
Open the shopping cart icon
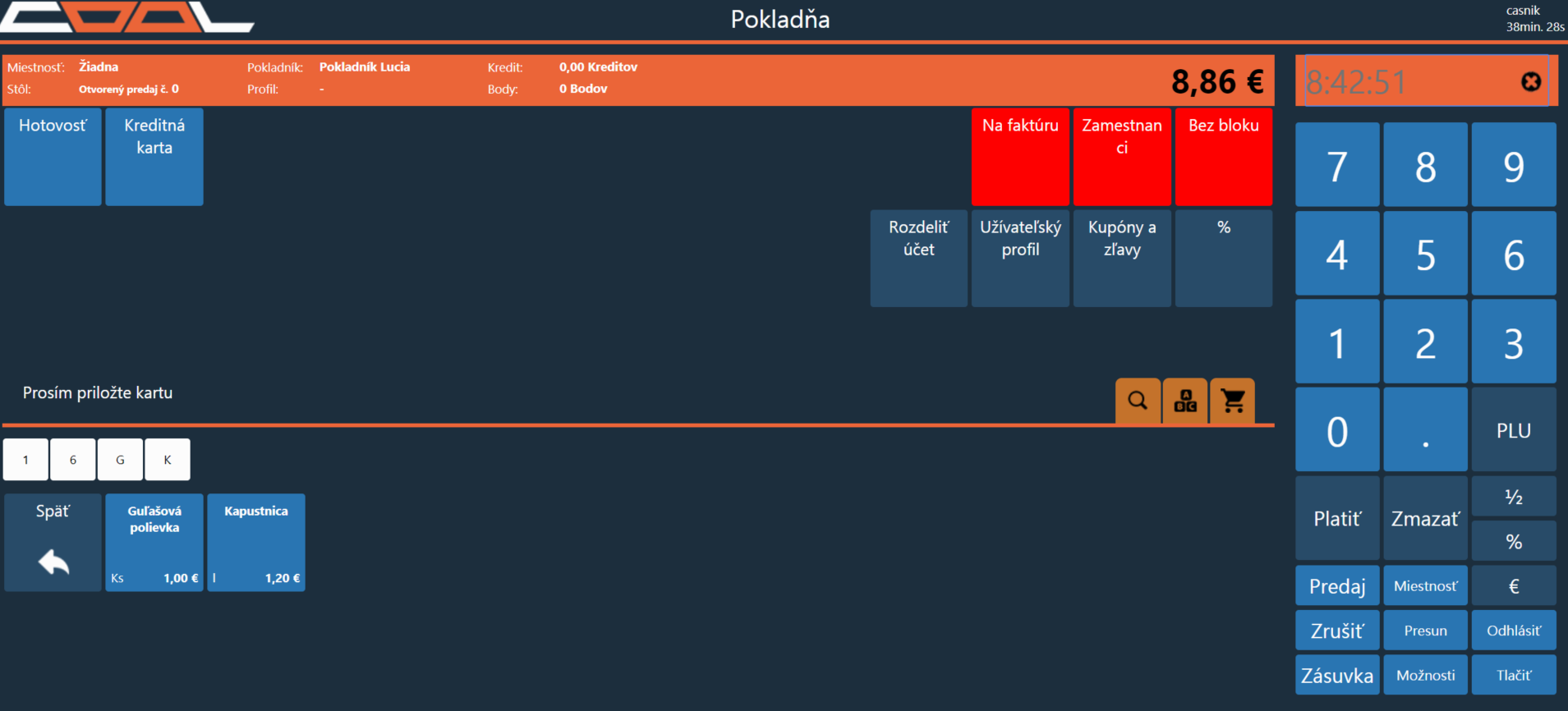(1232, 401)
